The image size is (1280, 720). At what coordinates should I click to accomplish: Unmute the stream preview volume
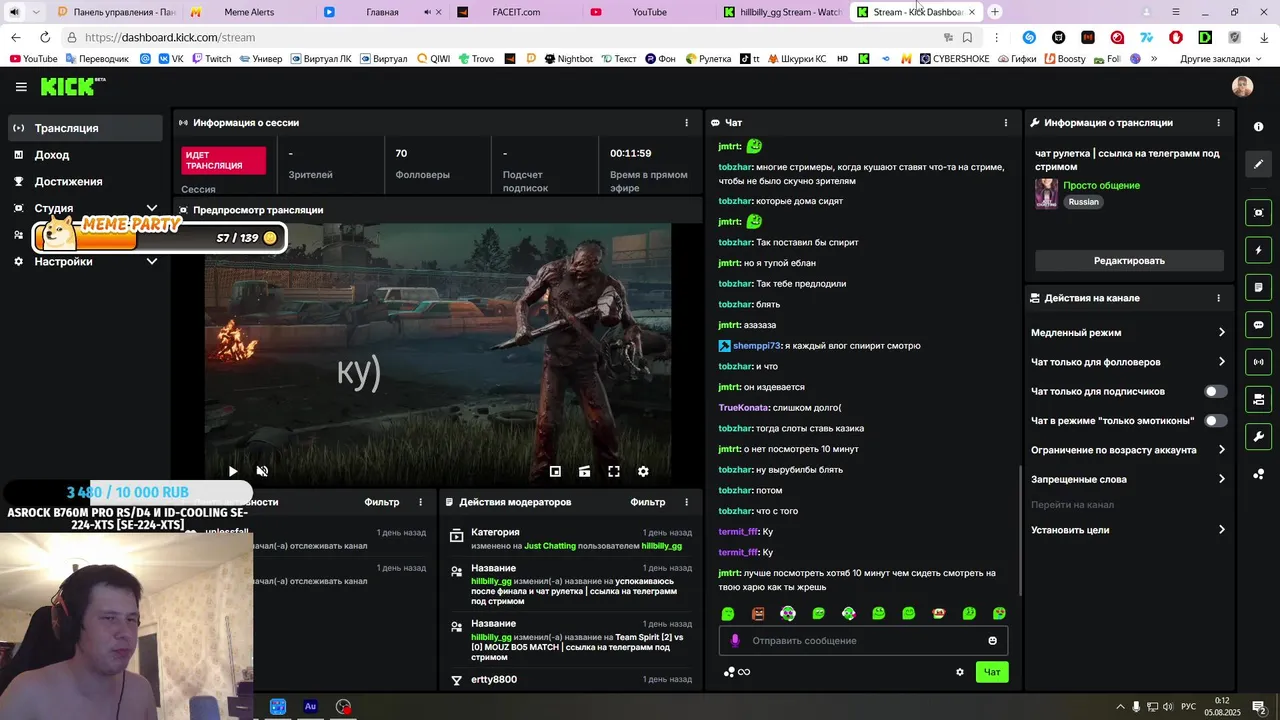tap(262, 471)
